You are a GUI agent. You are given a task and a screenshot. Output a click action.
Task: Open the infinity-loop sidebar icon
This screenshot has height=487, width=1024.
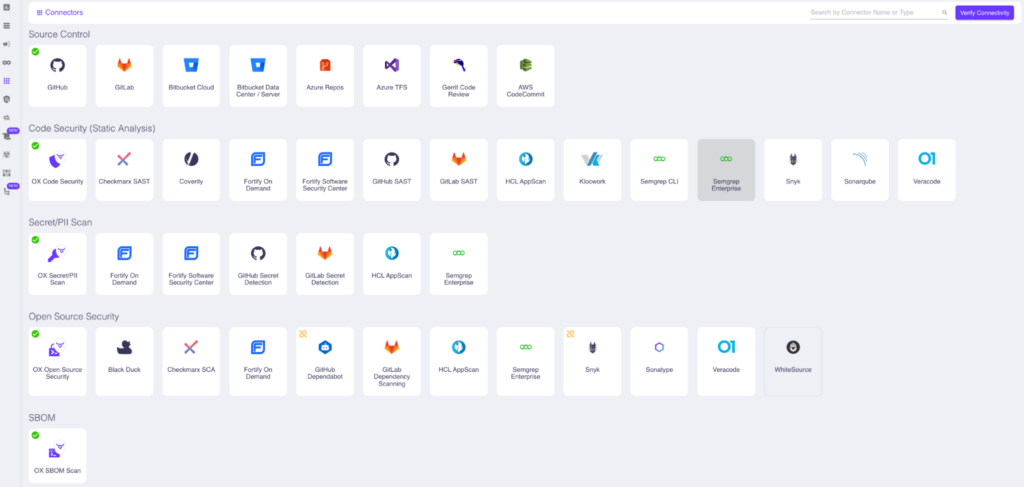(7, 63)
